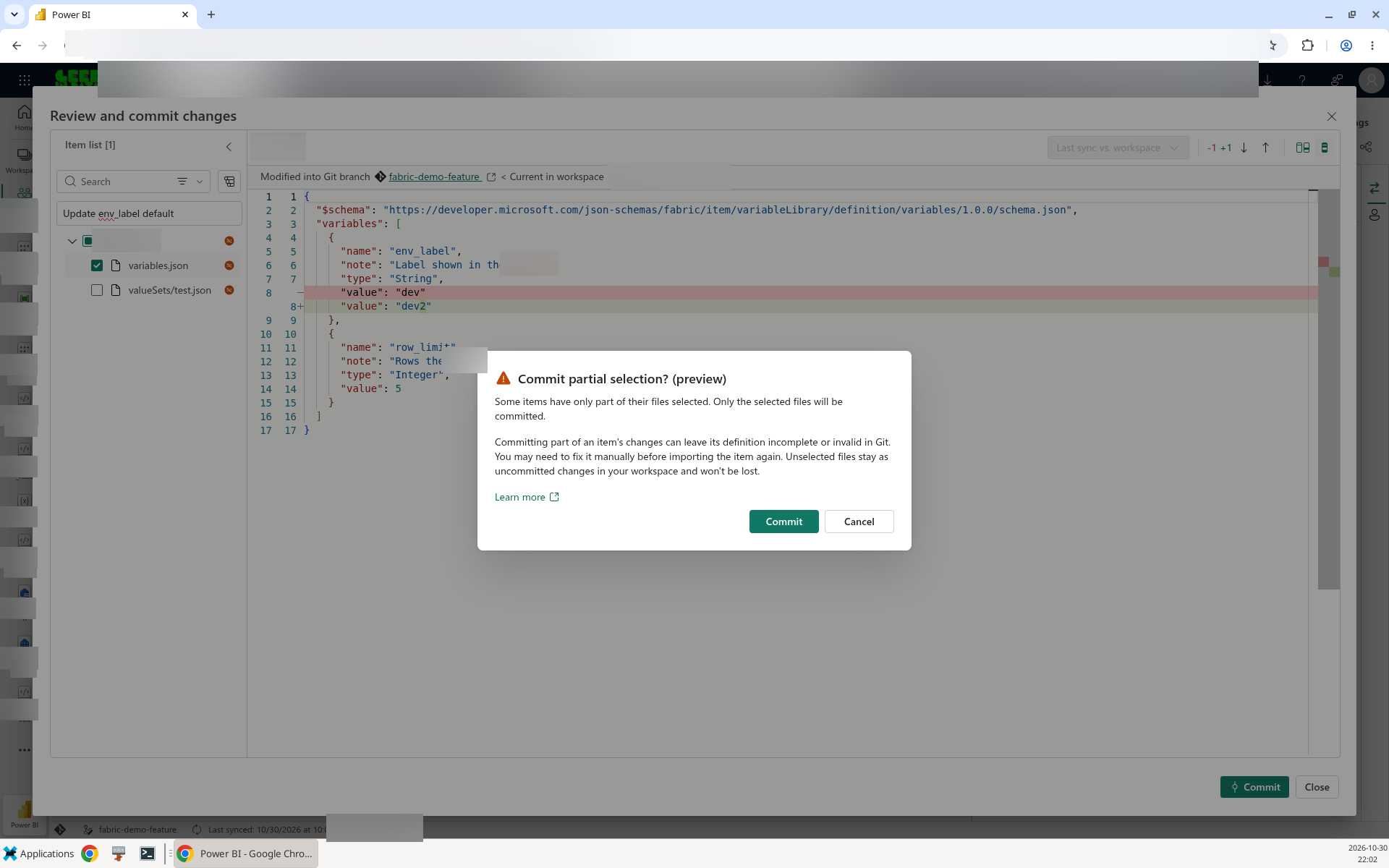Open the download icon in the top header

coord(1267,80)
